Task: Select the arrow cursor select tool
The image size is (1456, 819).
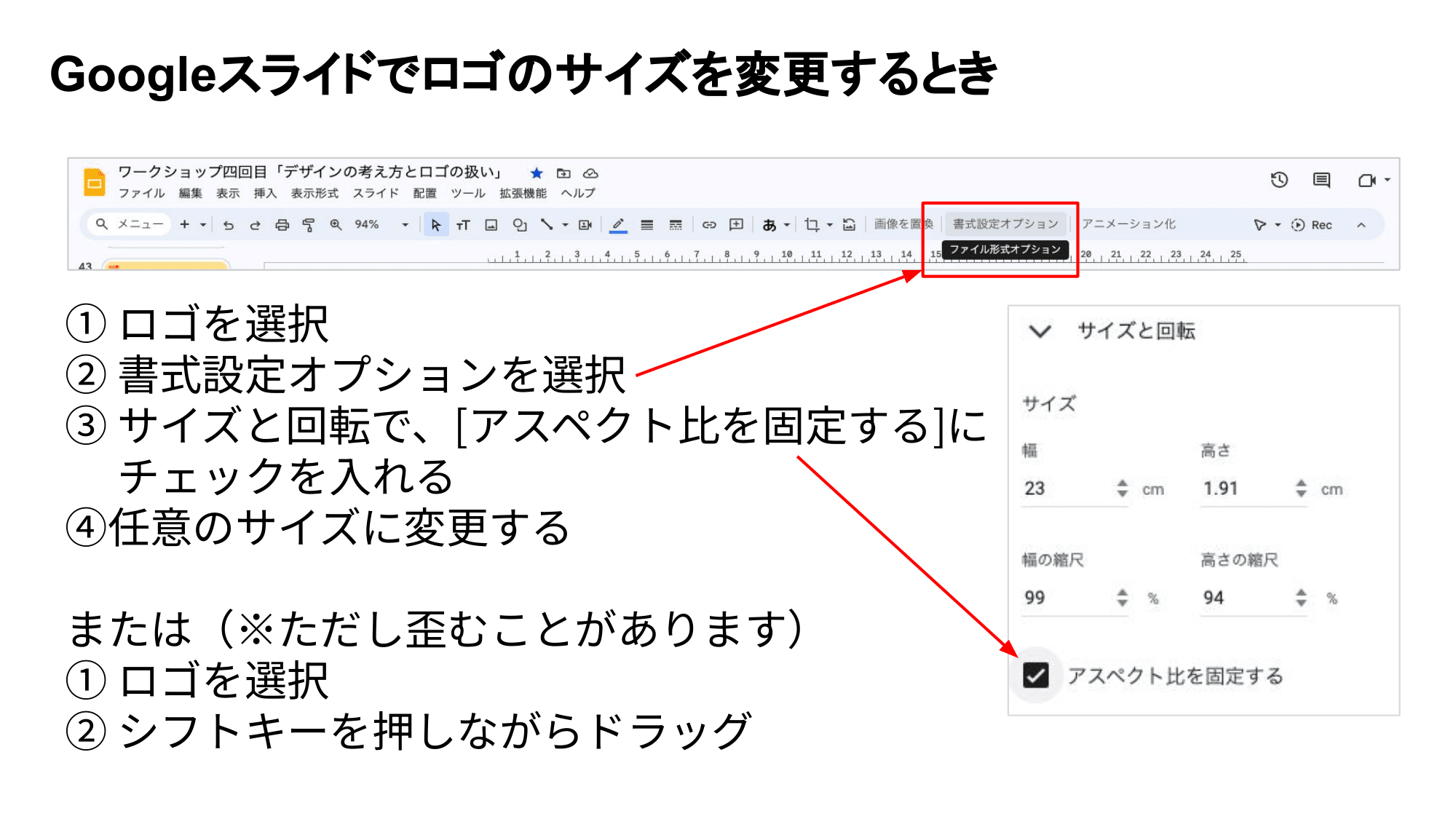Action: click(435, 225)
